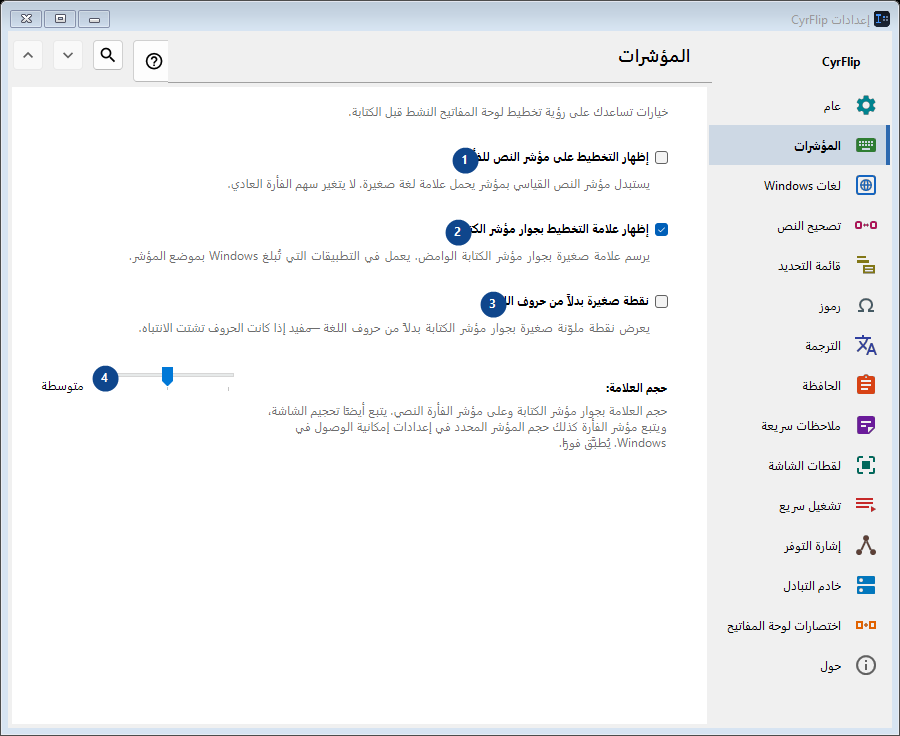
Task: Click the CyrFlip app icon in title bar
Action: tap(882, 19)
